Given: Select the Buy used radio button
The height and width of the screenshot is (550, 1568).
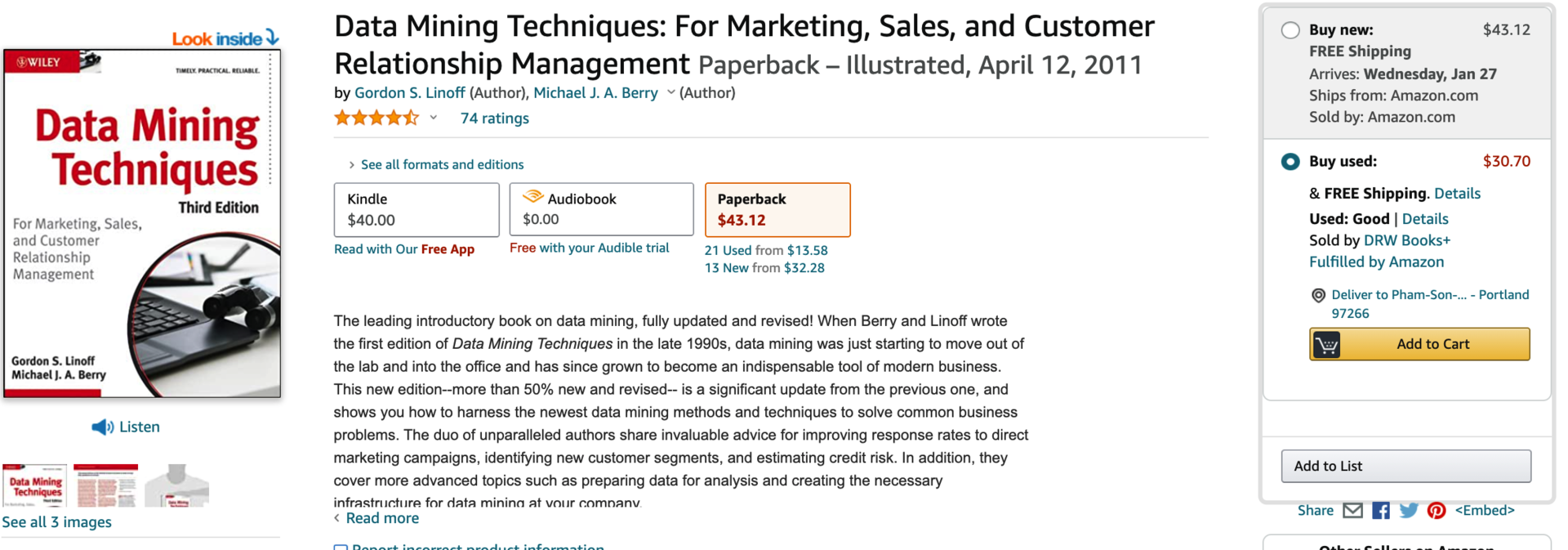Looking at the screenshot, I should (1290, 162).
